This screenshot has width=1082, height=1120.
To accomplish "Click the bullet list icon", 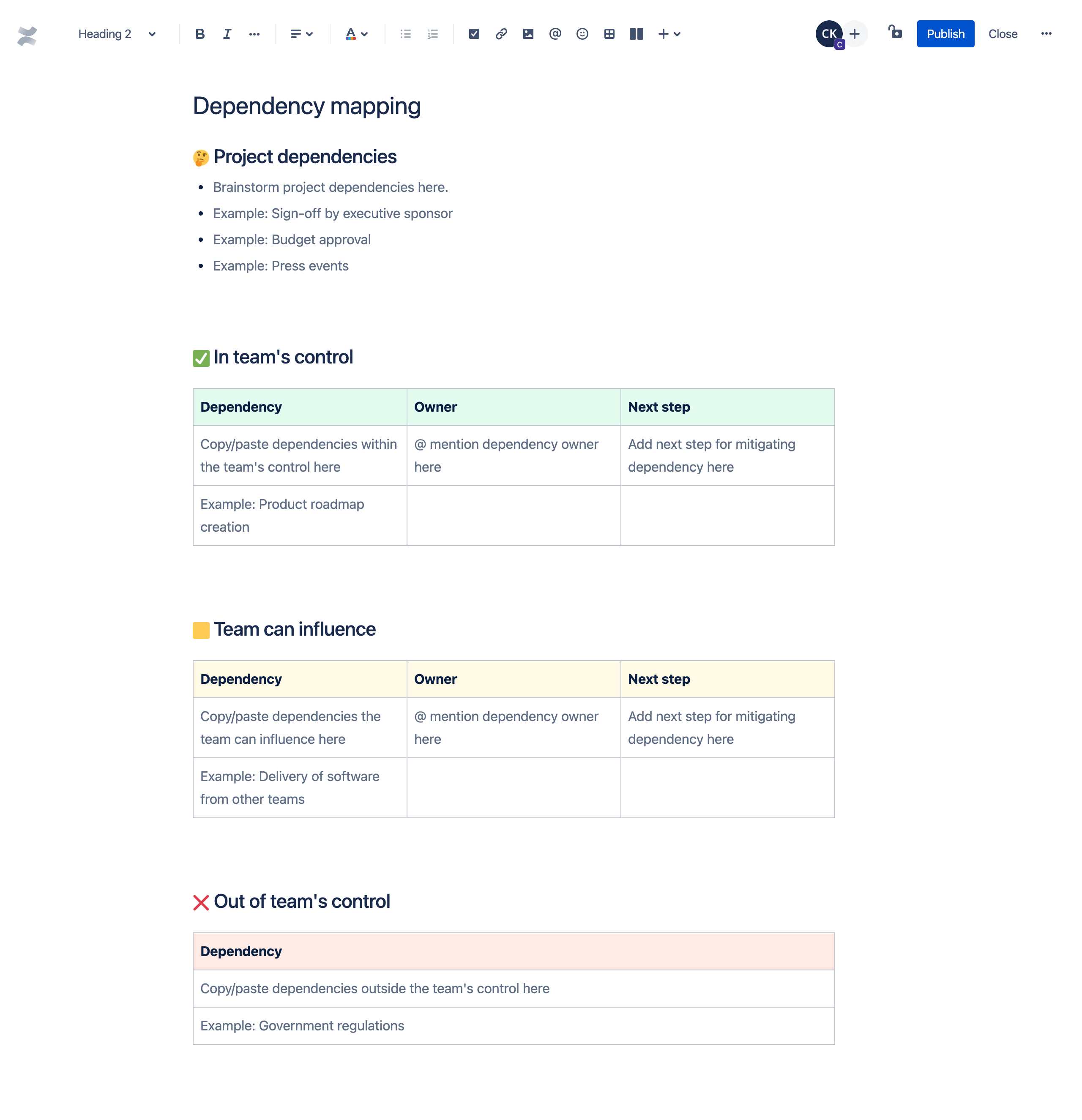I will tap(405, 33).
